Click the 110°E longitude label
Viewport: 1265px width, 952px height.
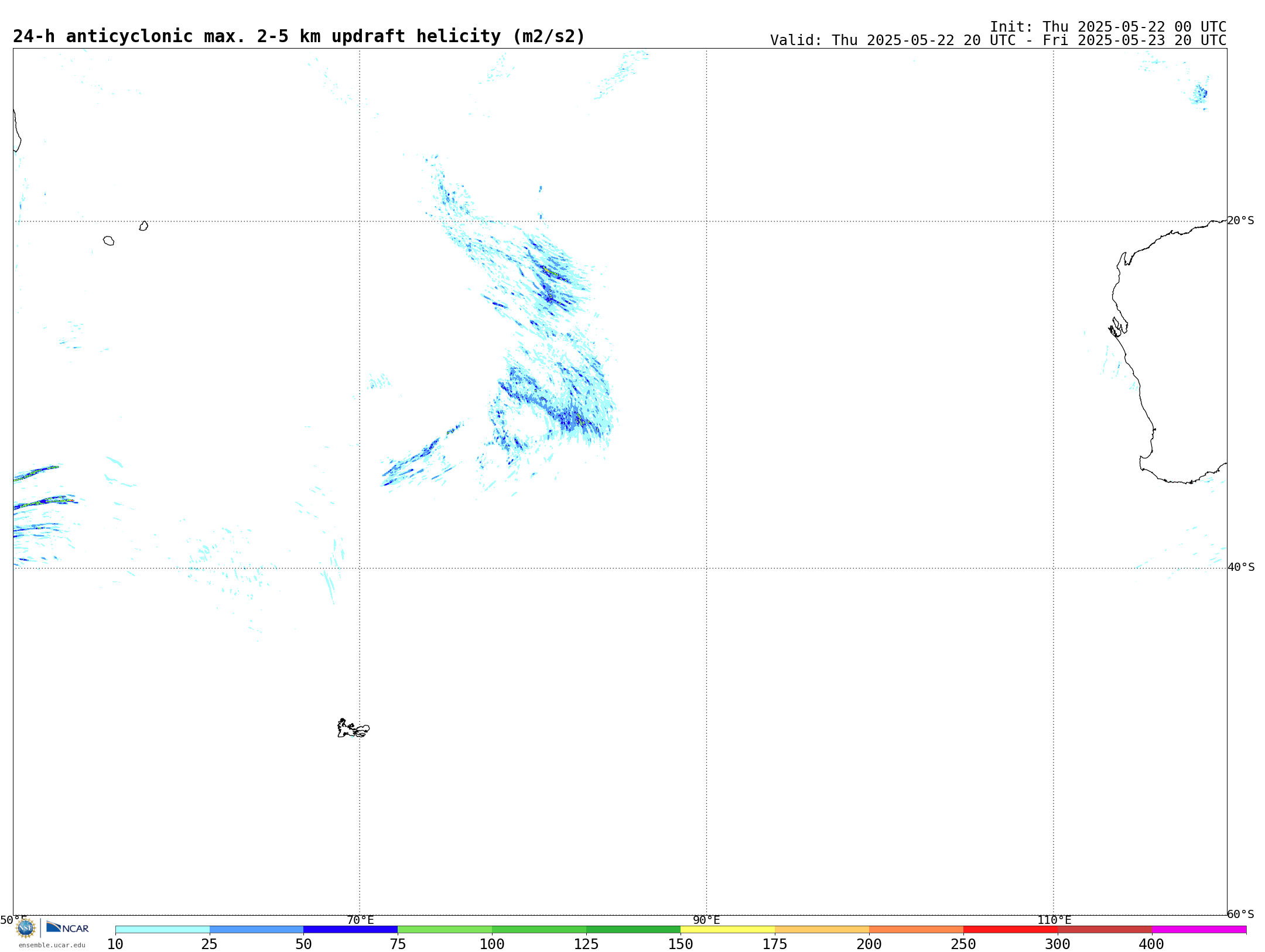[1054, 920]
